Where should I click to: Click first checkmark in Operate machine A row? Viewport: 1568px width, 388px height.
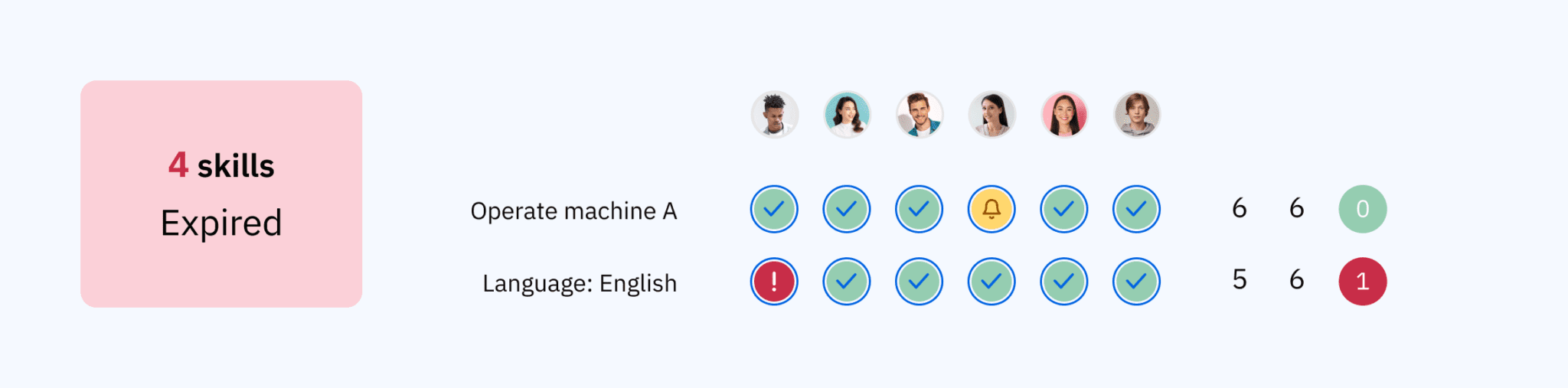774,209
